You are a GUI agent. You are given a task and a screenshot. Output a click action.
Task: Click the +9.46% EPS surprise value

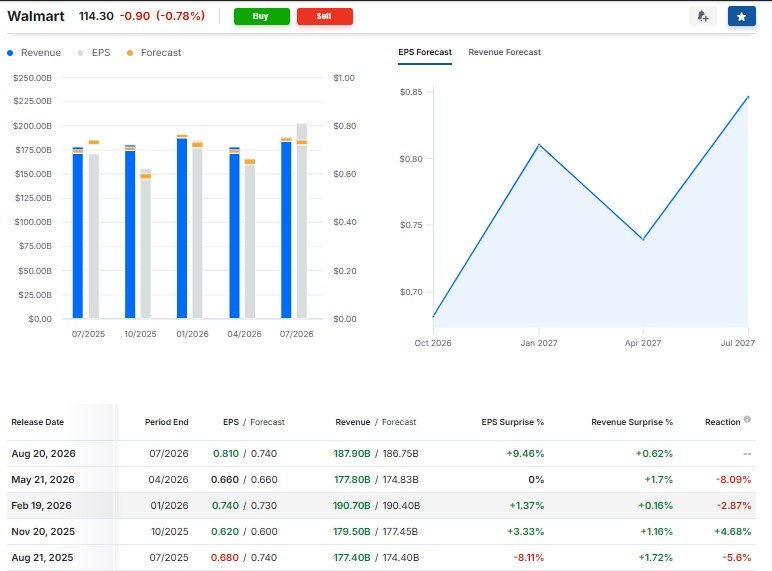click(x=525, y=453)
